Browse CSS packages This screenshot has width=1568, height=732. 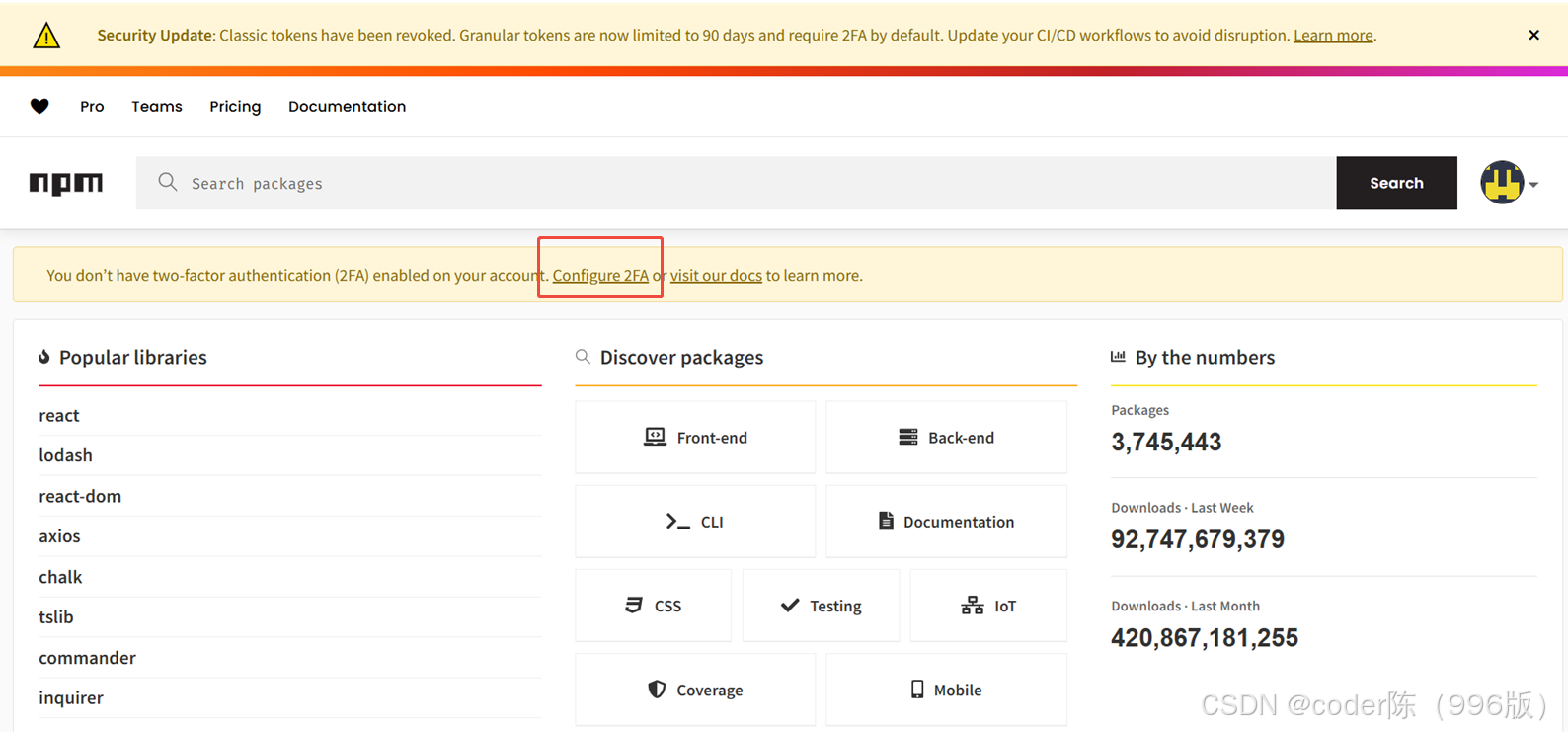click(654, 606)
